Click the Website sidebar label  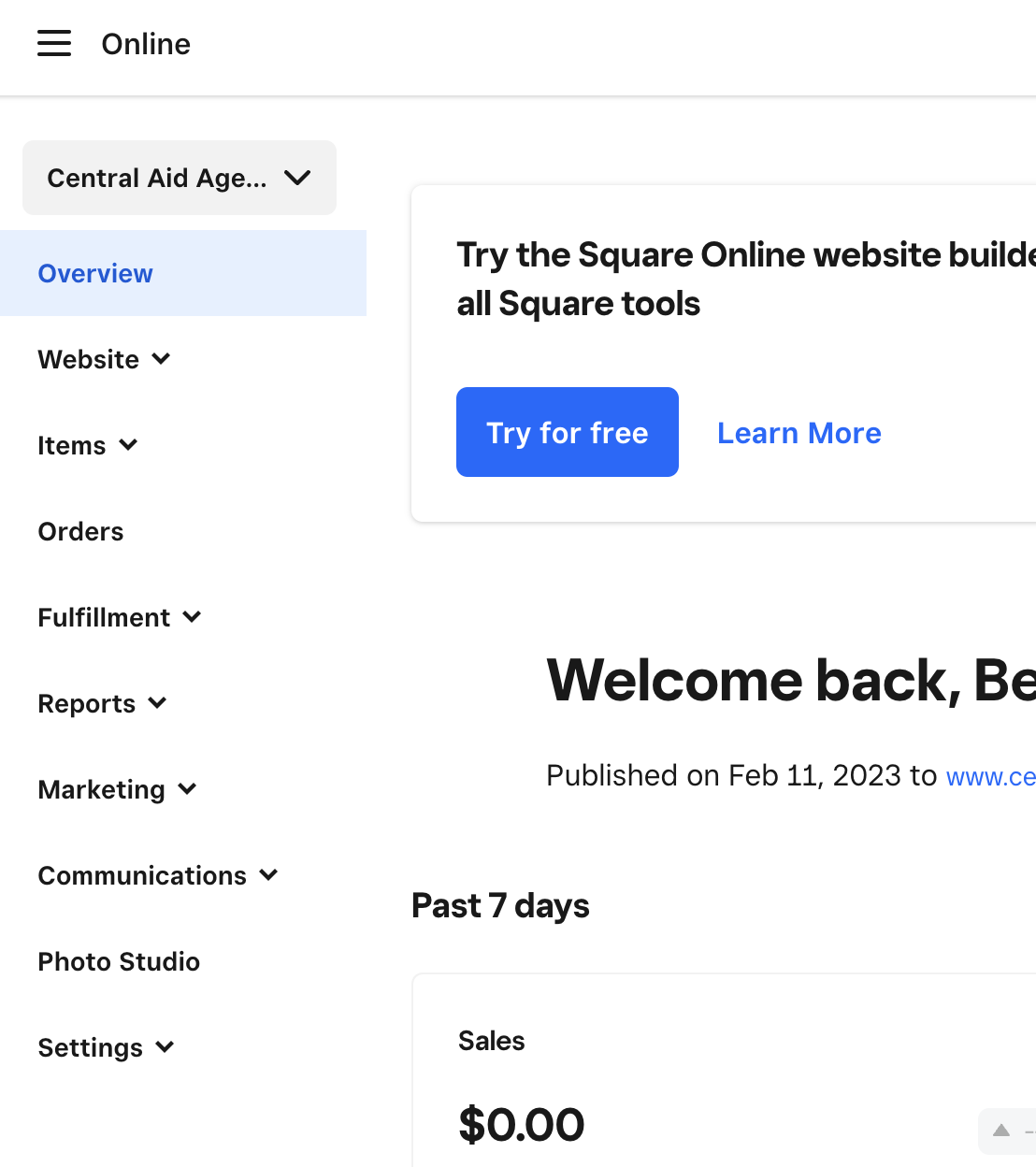tap(88, 359)
